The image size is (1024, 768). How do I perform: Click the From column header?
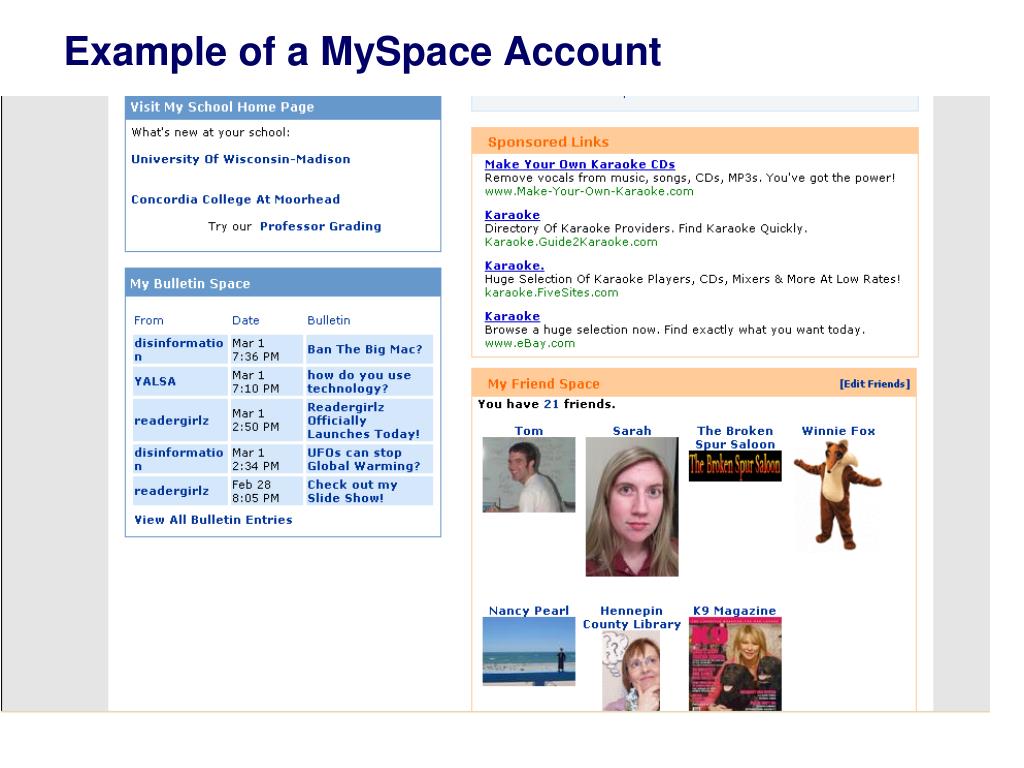[x=149, y=321]
